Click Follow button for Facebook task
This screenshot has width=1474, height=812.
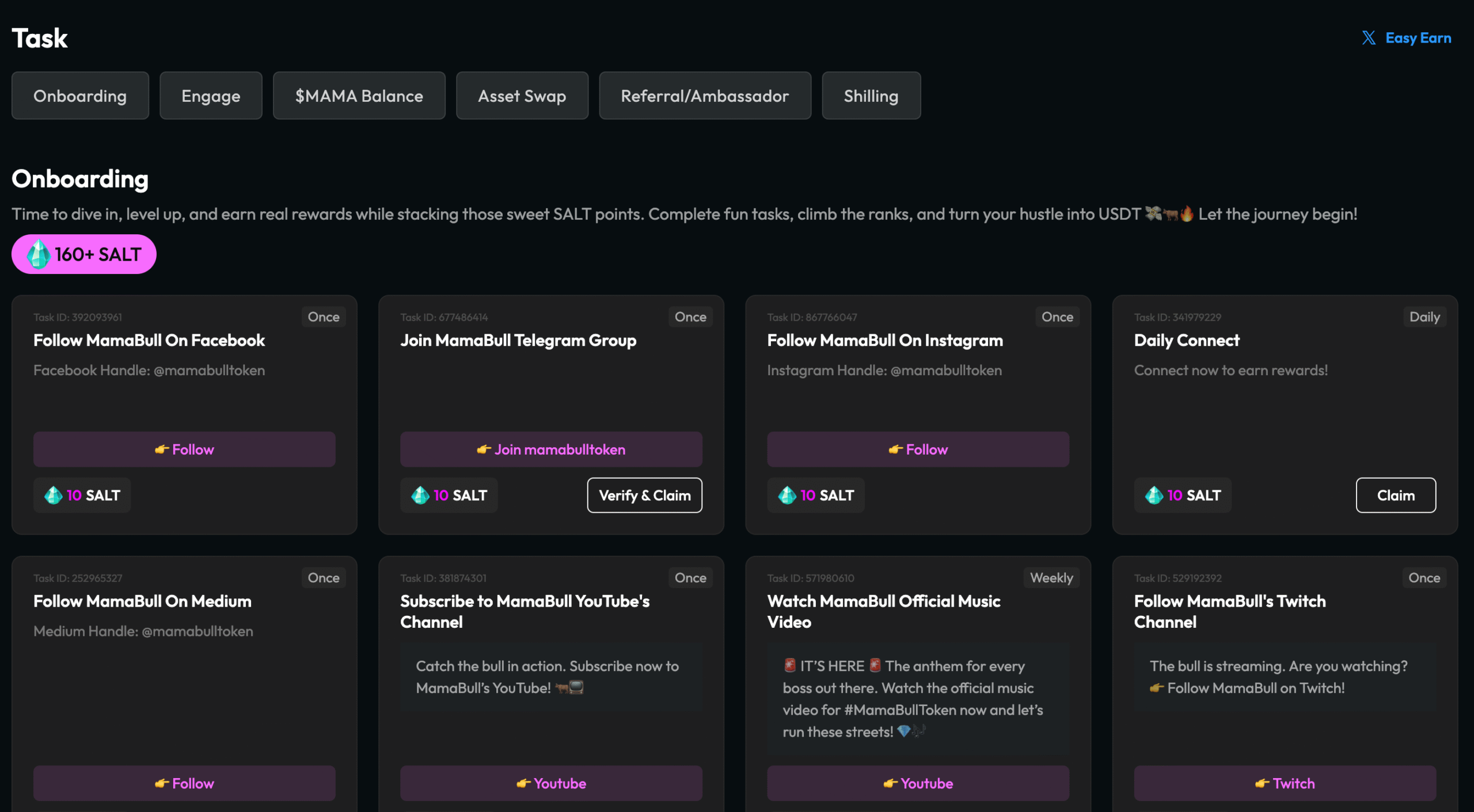click(184, 449)
